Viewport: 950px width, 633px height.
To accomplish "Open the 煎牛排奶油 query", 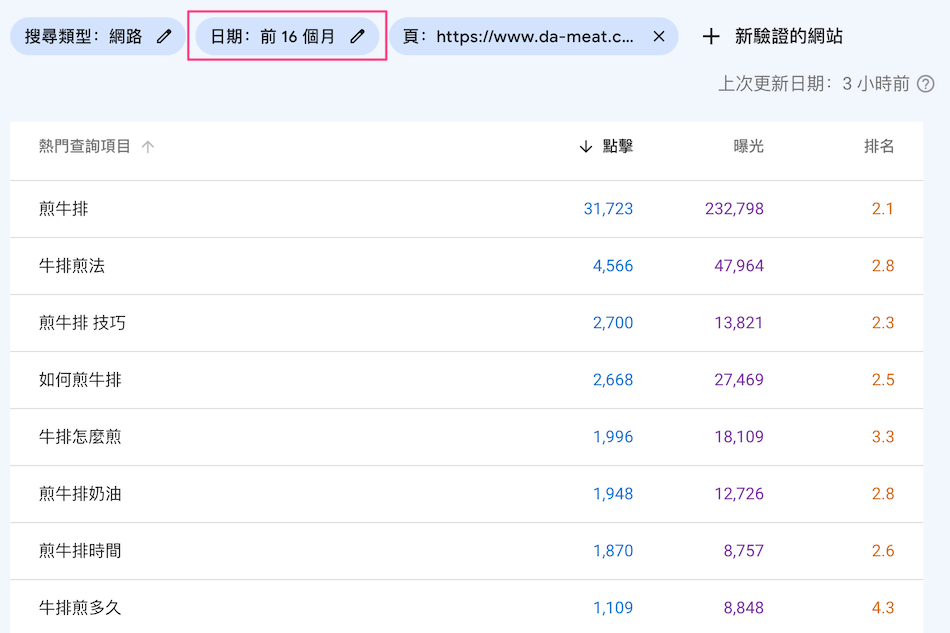I will click(80, 494).
